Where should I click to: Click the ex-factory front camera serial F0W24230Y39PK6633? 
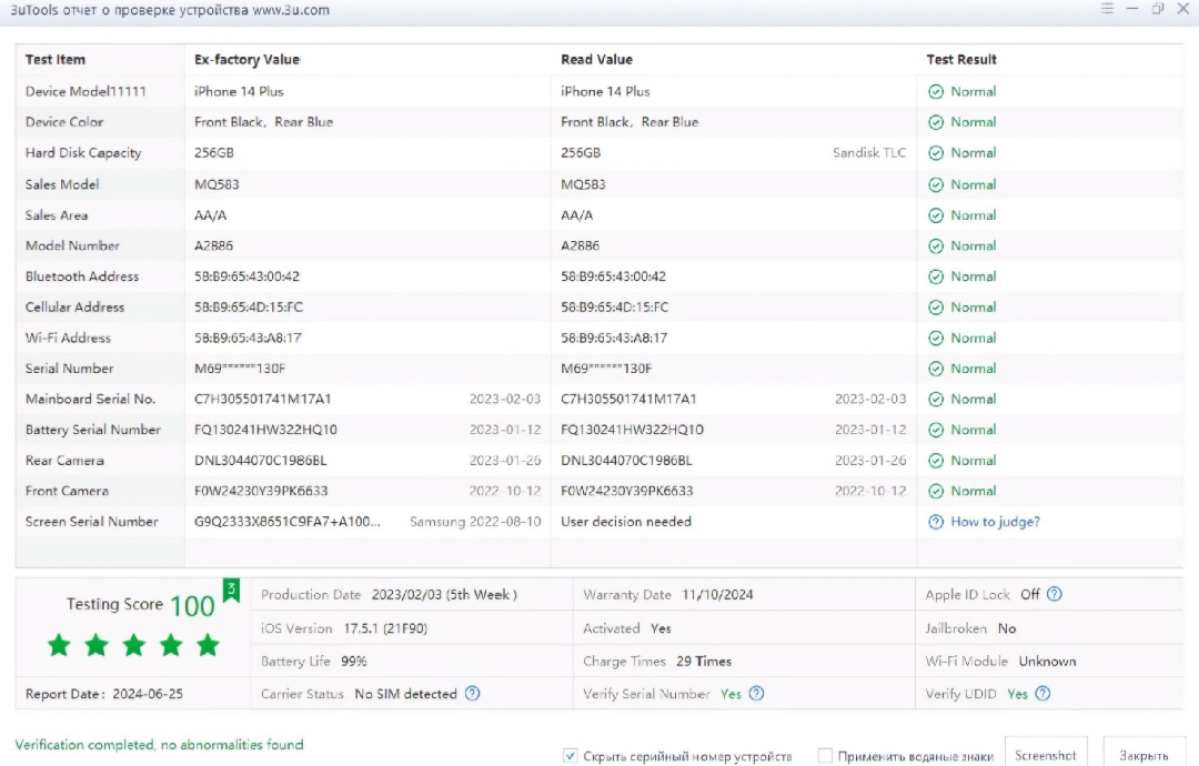pyautogui.click(x=261, y=491)
